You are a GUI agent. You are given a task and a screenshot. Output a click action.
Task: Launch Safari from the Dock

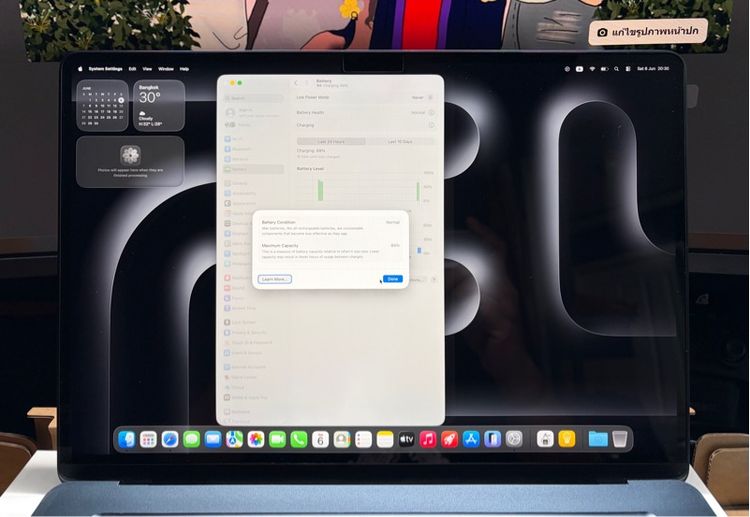[x=170, y=439]
